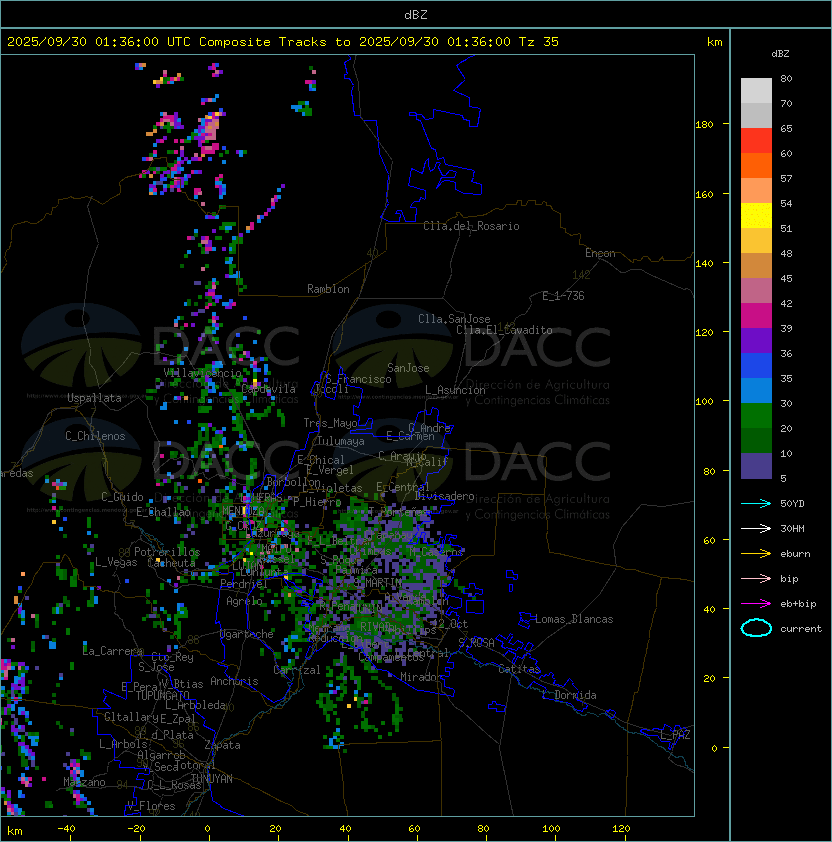Click the 'Manzano' map label
Image resolution: width=832 pixels, height=842 pixels.
84,782
